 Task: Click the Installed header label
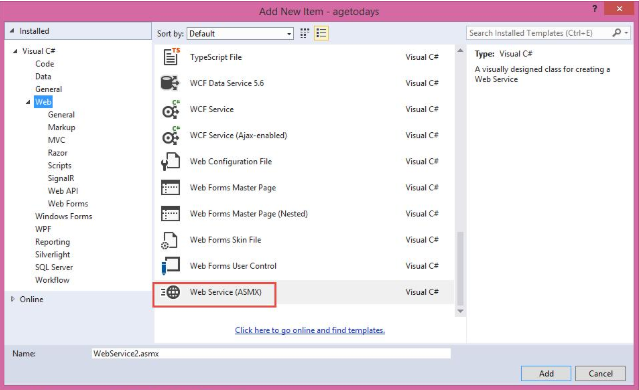pyautogui.click(x=34, y=31)
